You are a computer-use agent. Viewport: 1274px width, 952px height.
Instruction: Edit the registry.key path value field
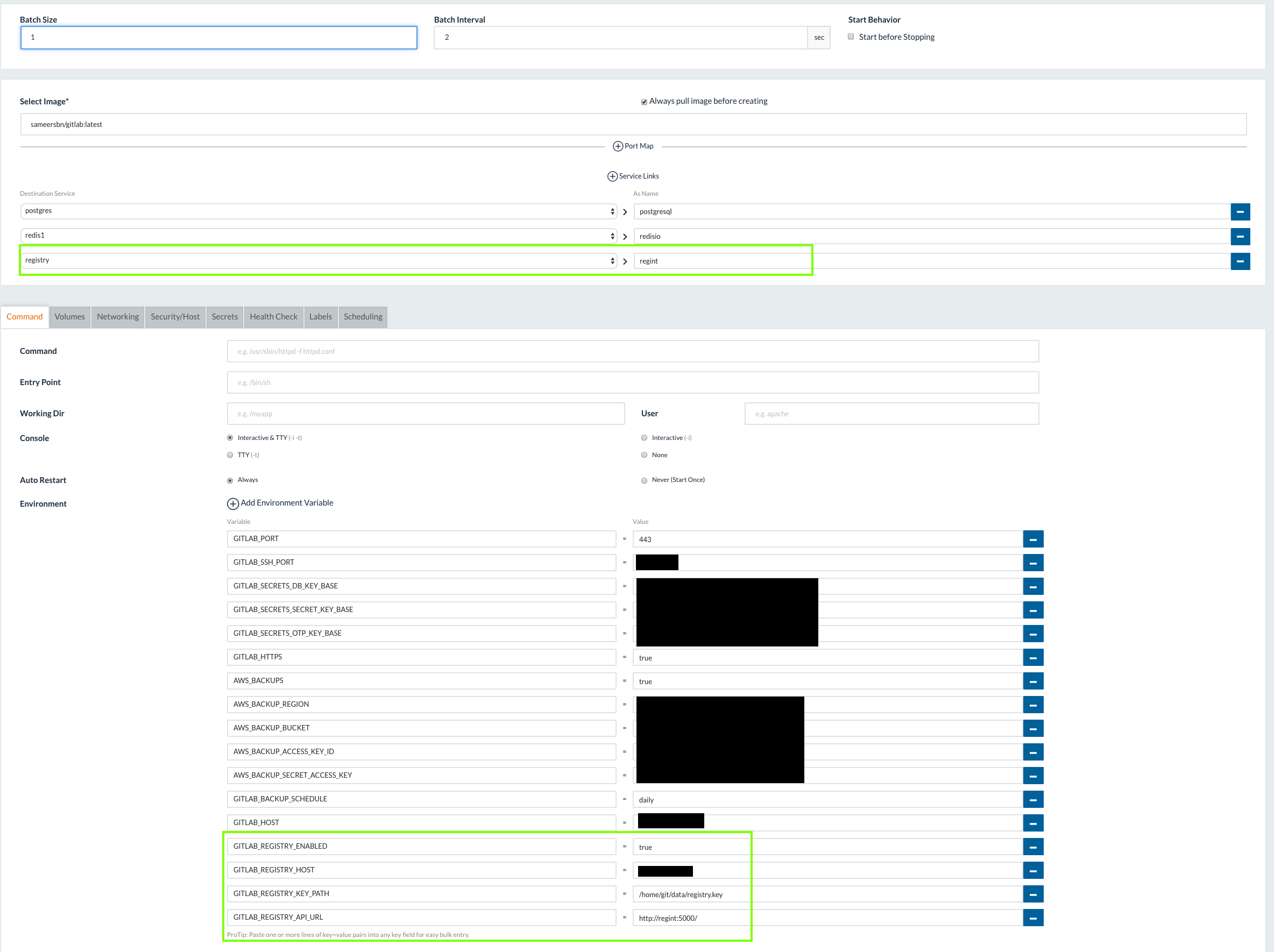pyautogui.click(x=827, y=894)
